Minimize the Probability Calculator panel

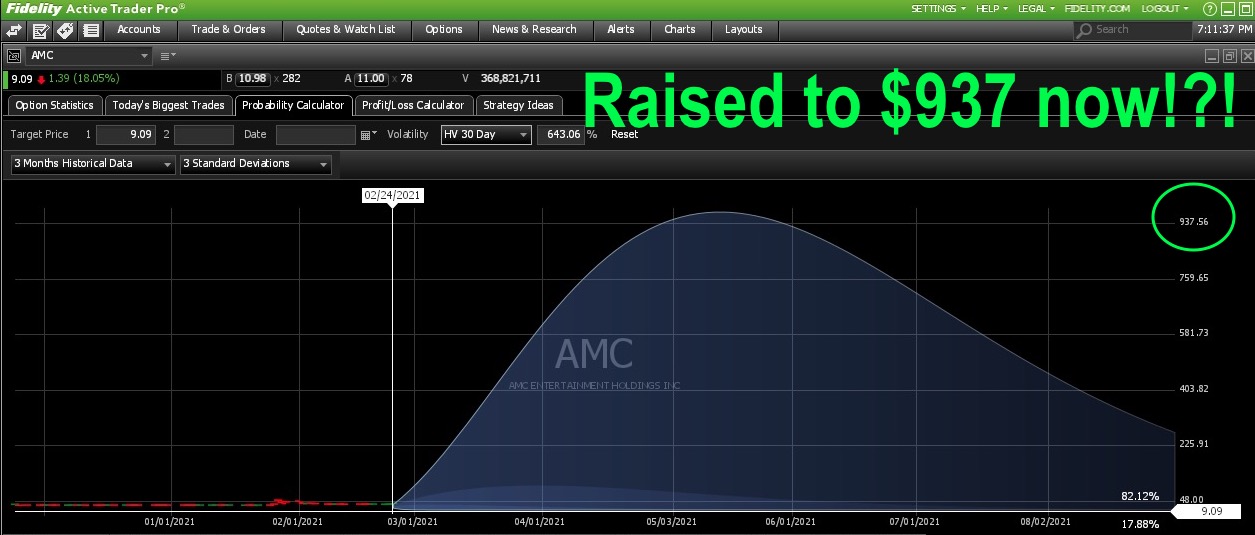(1213, 56)
